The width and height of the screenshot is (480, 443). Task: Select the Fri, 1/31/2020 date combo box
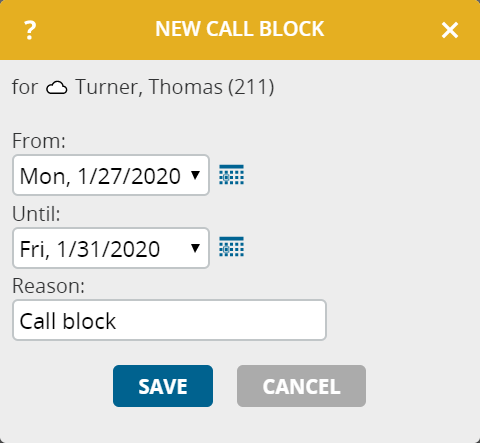click(x=111, y=248)
